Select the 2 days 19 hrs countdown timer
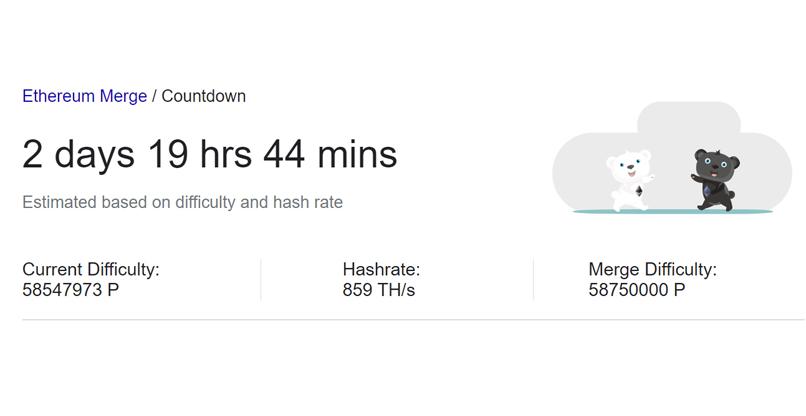This screenshot has width=806, height=416. tap(209, 155)
